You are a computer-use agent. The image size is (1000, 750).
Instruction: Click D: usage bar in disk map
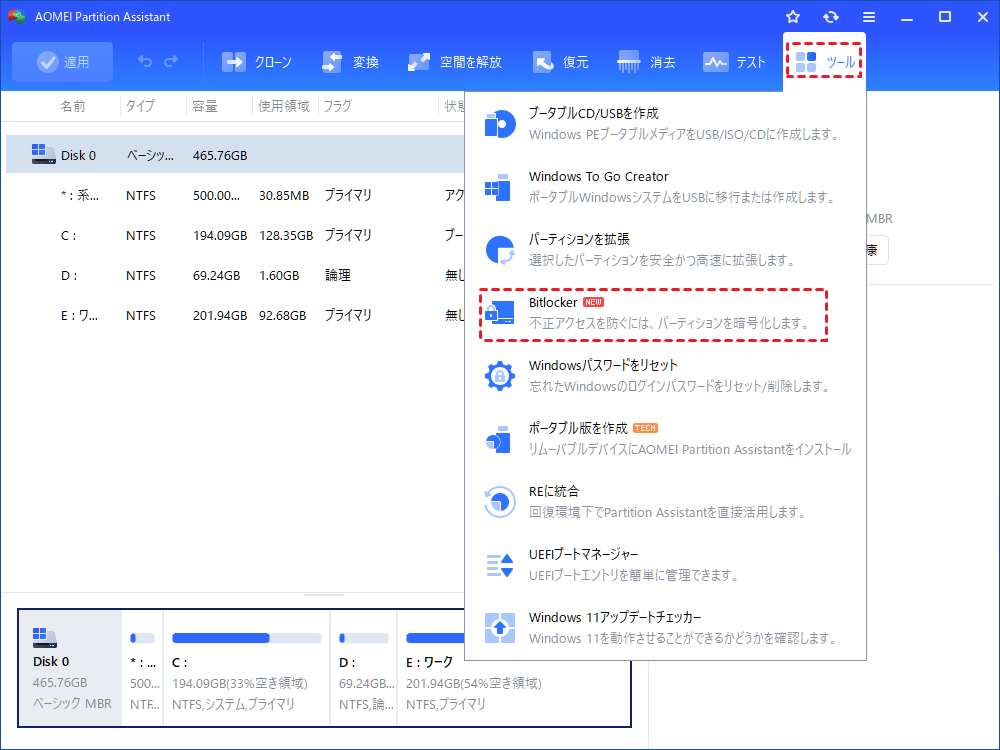(364, 638)
